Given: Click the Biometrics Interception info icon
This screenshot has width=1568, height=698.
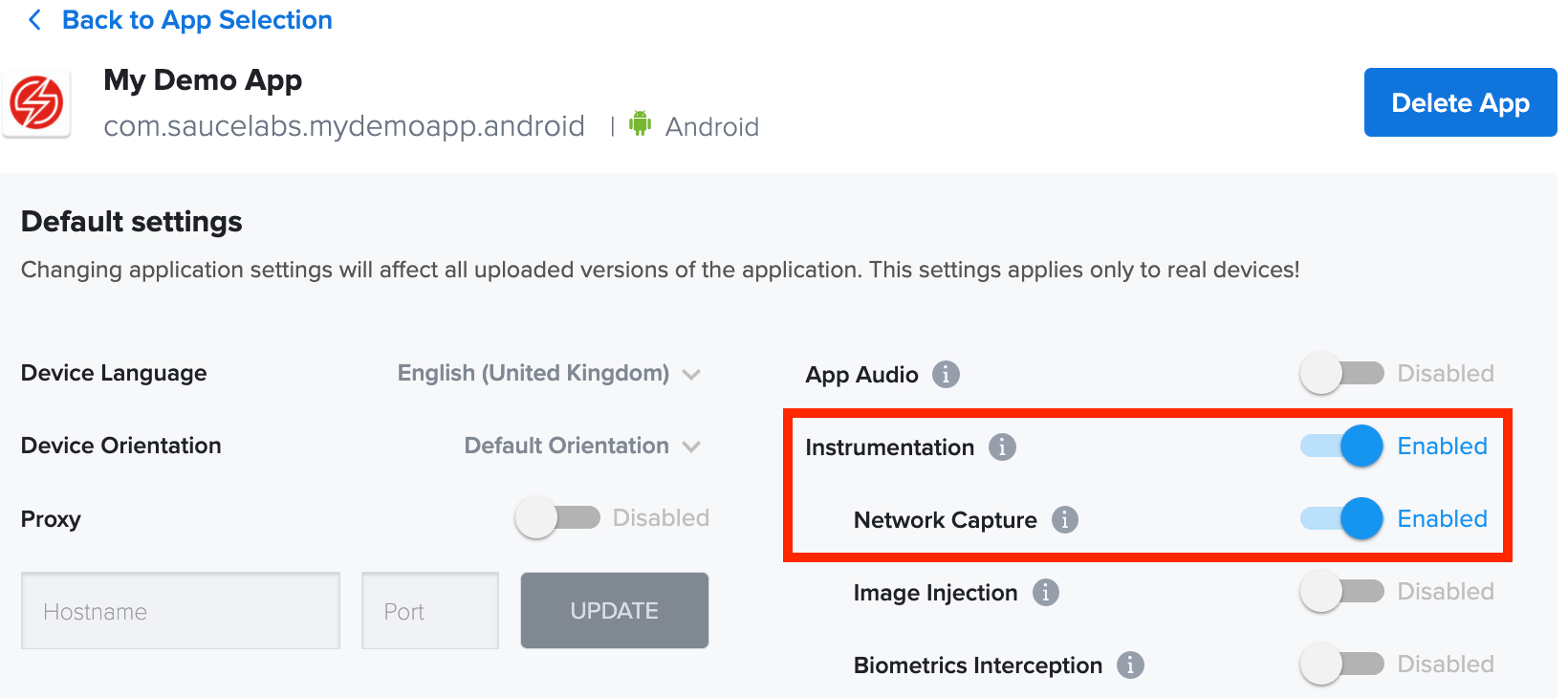Looking at the screenshot, I should [x=1132, y=665].
